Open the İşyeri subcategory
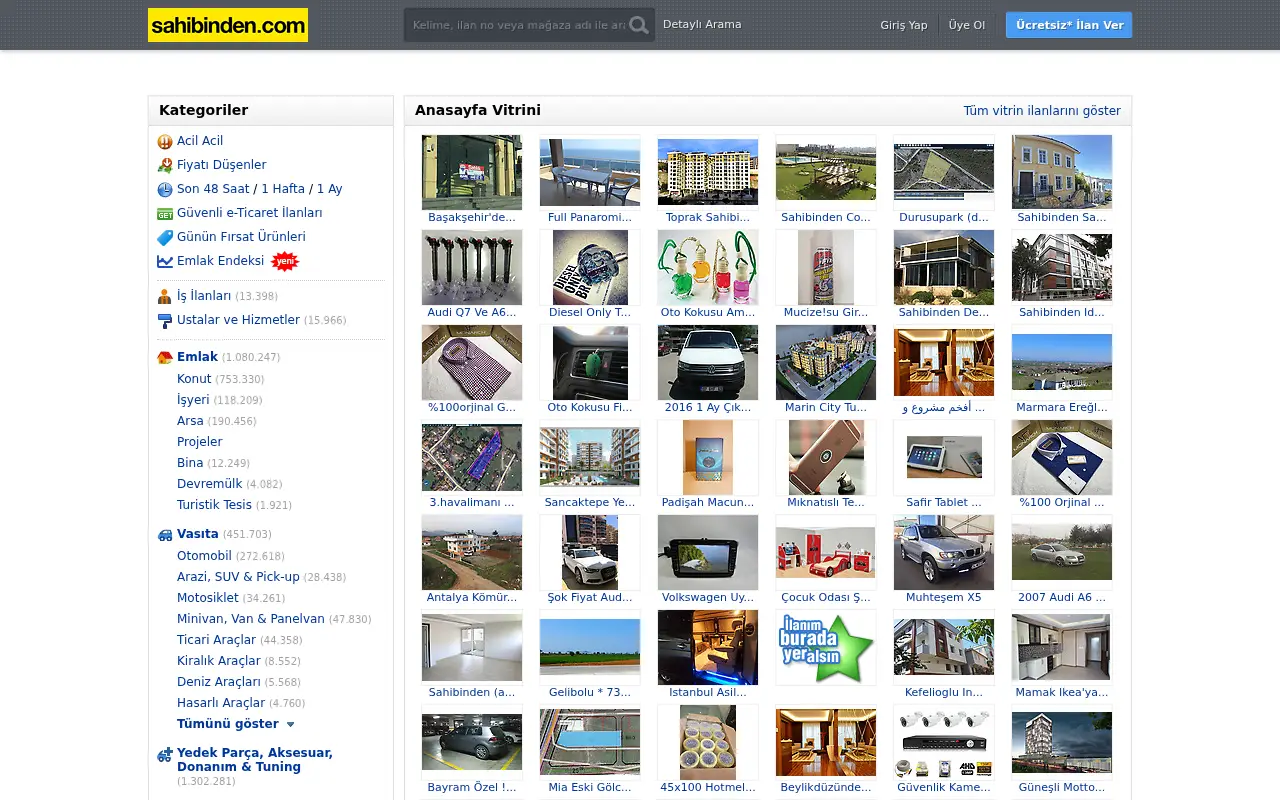The width and height of the screenshot is (1280, 800). 193,400
